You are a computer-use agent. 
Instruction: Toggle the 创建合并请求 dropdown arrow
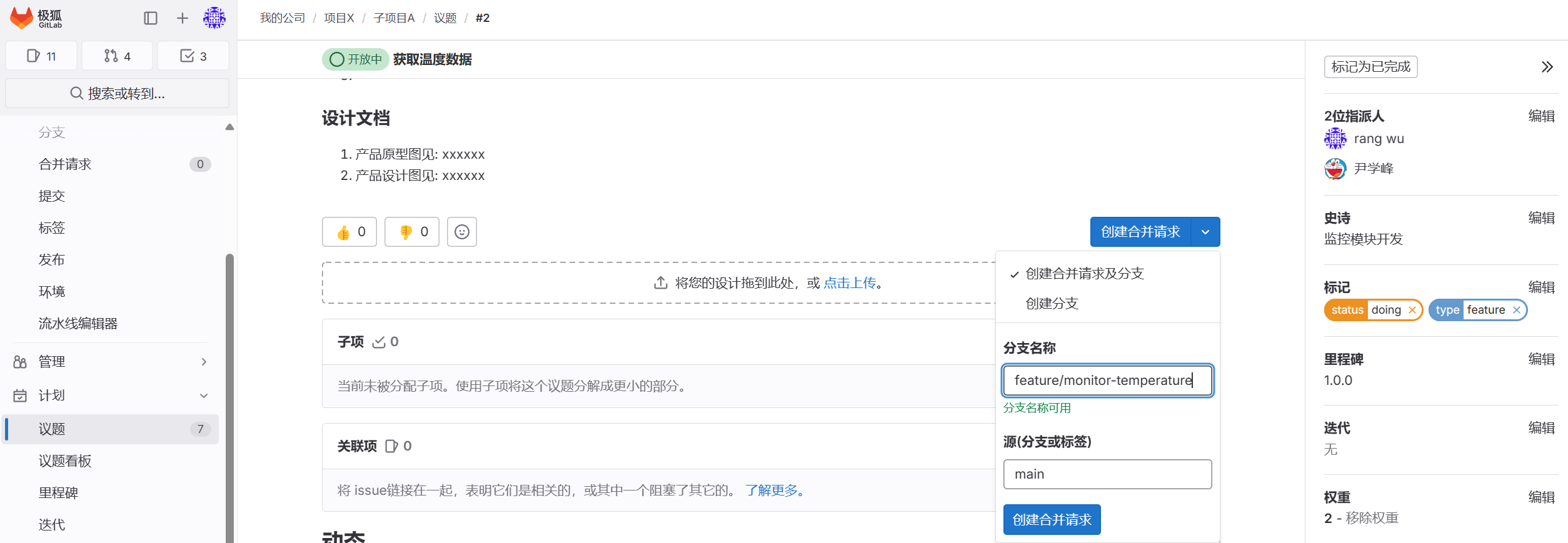(1205, 232)
